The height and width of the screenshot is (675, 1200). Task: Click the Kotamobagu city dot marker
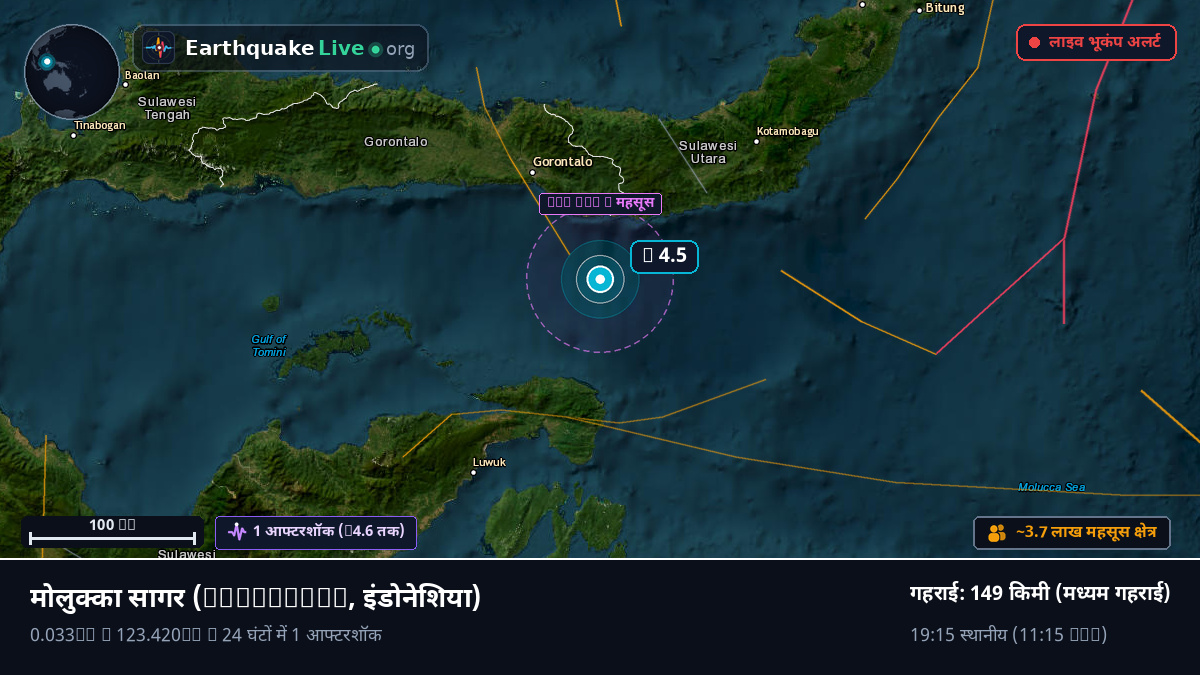756,141
